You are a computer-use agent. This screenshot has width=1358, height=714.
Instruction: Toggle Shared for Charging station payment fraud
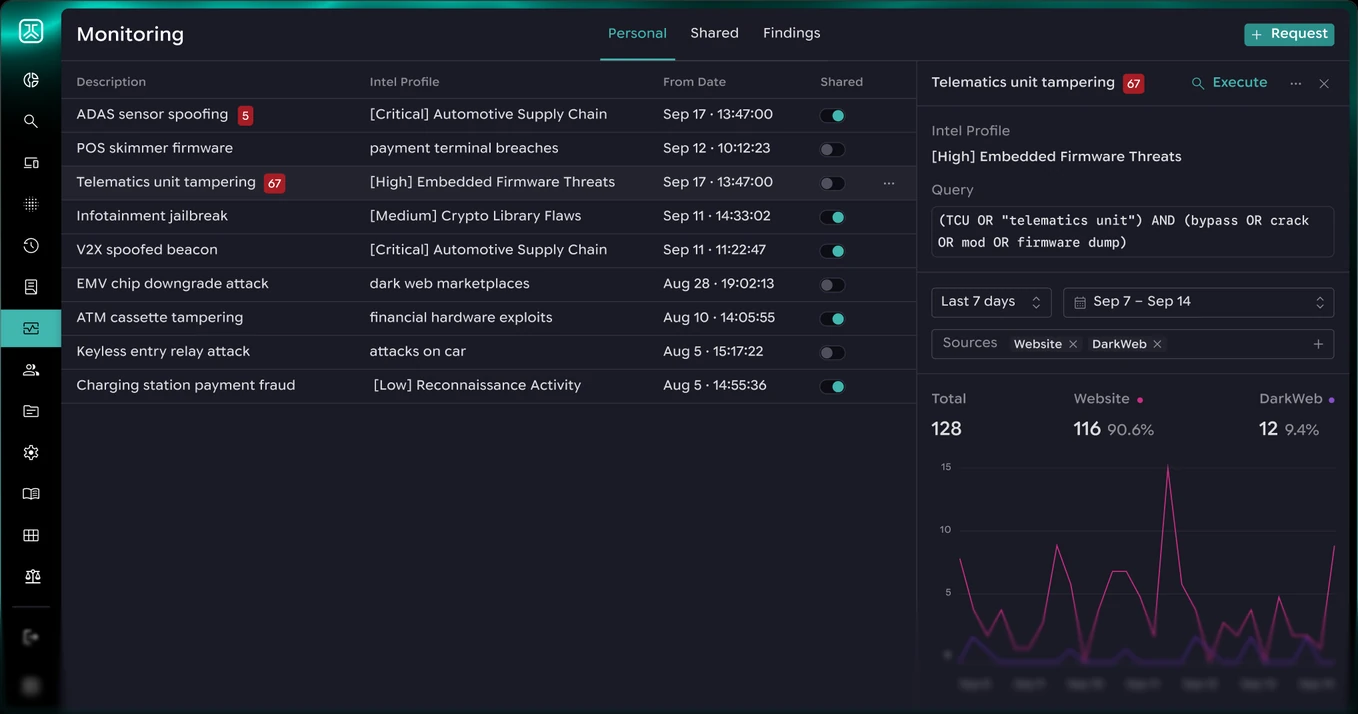click(x=832, y=386)
